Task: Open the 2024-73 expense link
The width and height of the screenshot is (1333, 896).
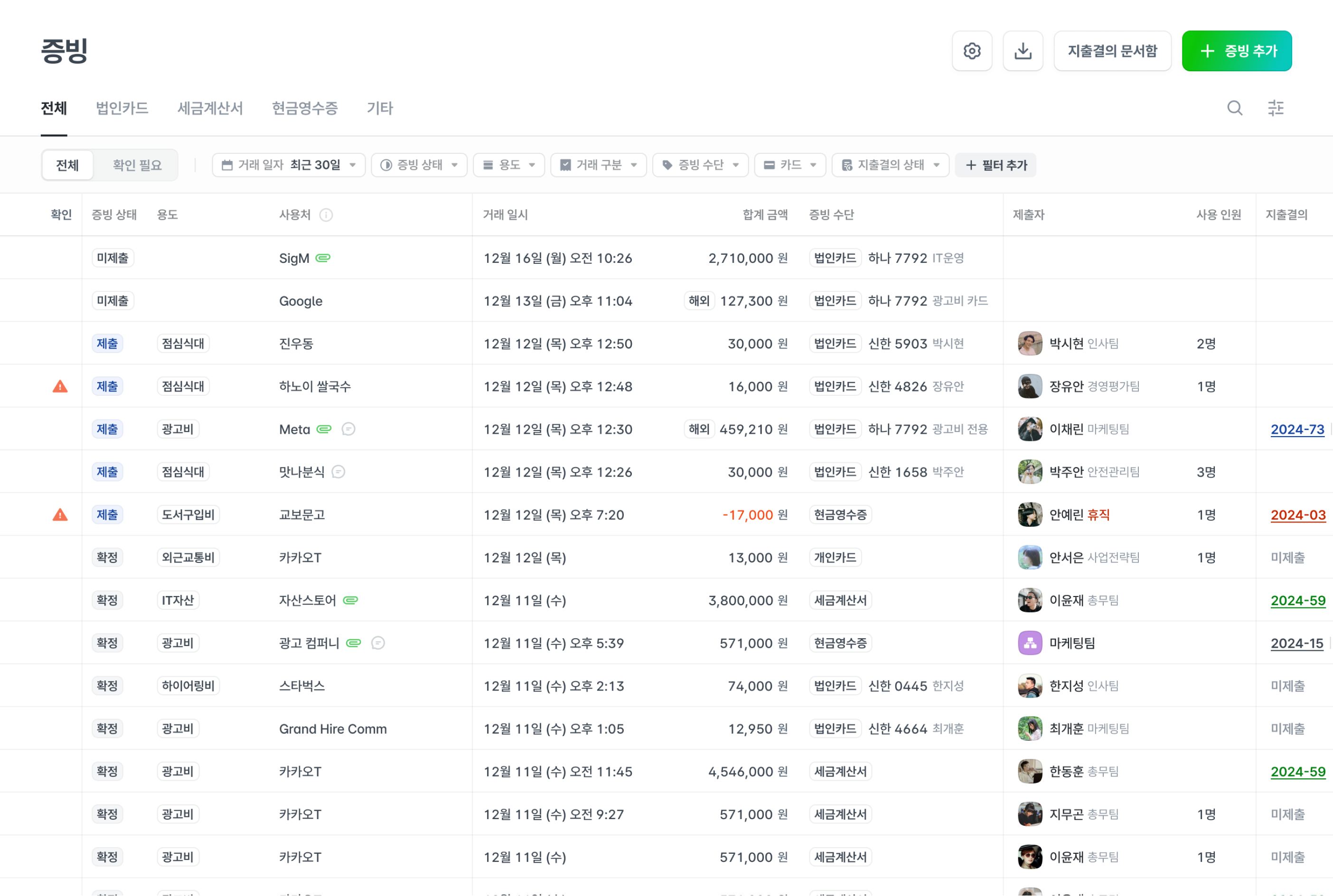Action: 1297,429
